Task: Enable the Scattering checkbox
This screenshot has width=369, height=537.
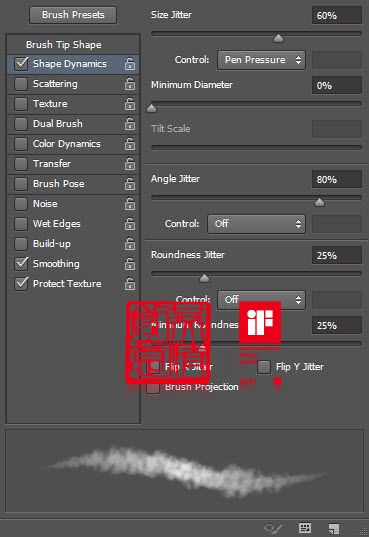Action: [21, 84]
